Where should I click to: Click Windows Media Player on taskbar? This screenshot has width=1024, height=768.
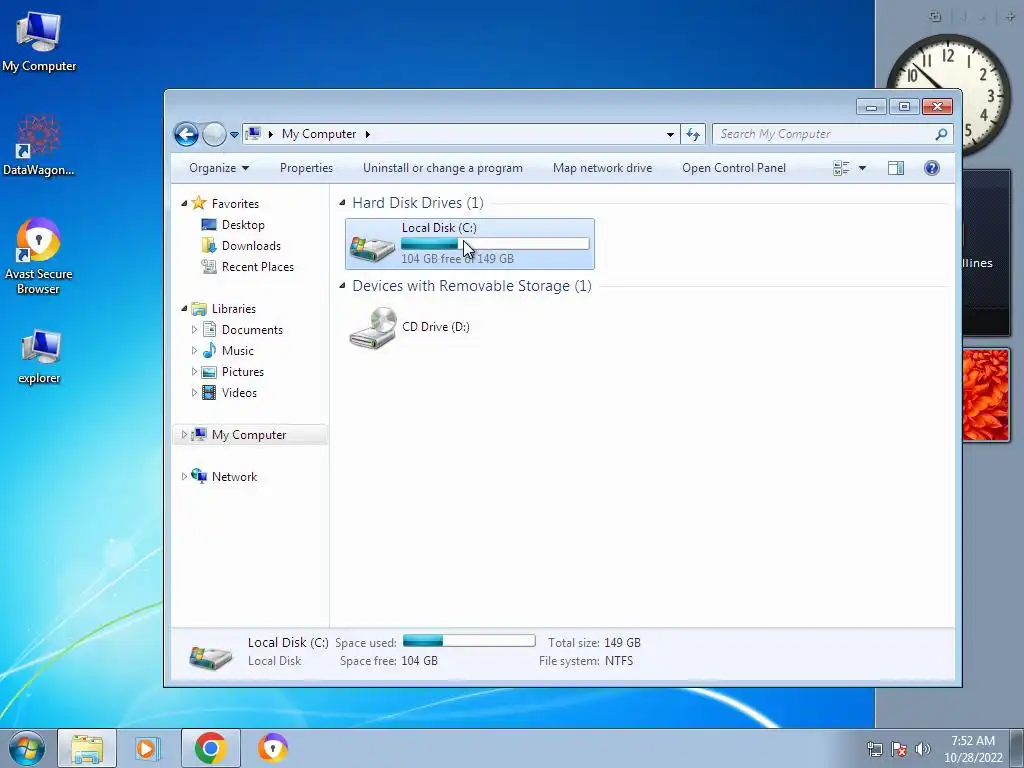click(148, 748)
